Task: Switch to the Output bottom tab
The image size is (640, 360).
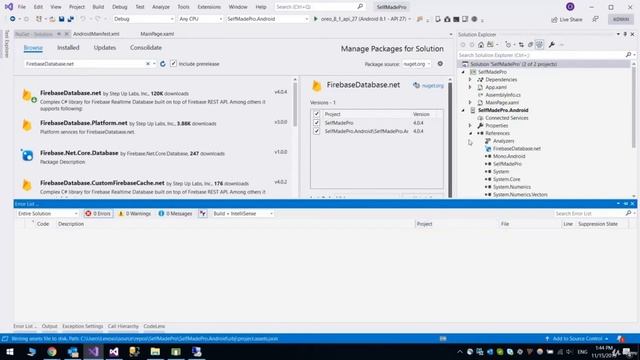Action: (x=49, y=326)
